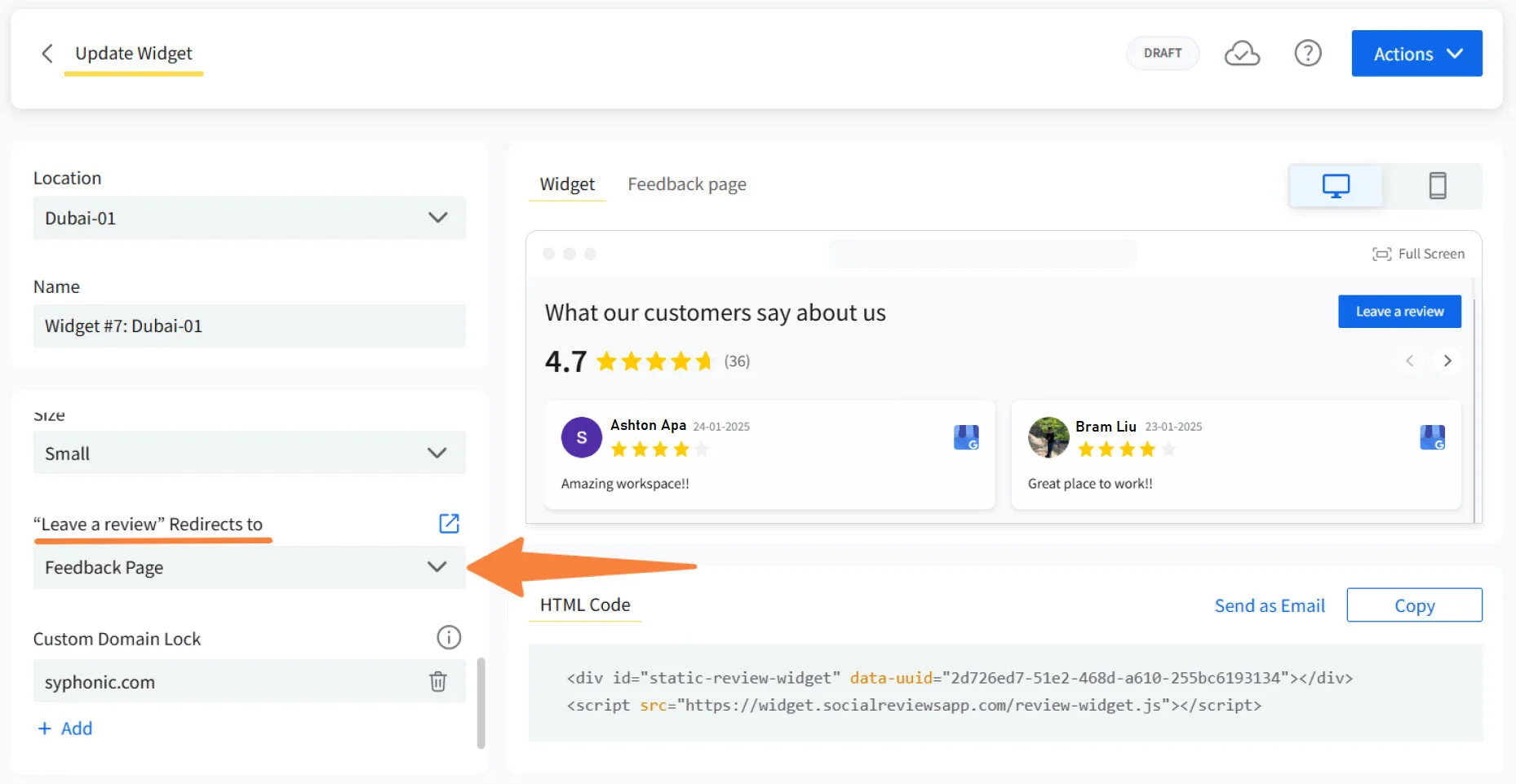The height and width of the screenshot is (784, 1516).
Task: Open the help question mark icon
Action: pyautogui.click(x=1307, y=53)
